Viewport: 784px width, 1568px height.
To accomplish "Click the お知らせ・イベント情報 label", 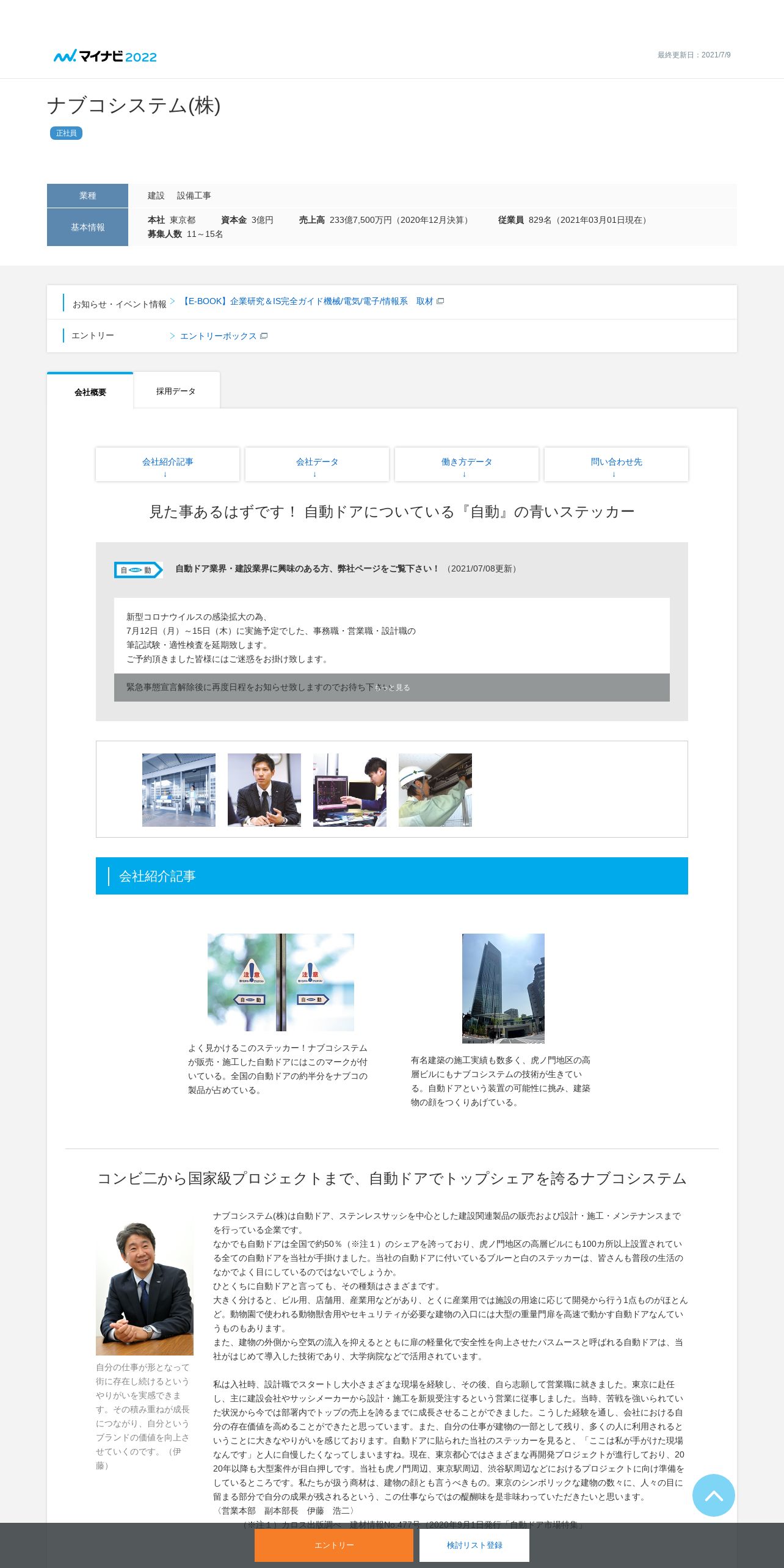I will pos(119,304).
